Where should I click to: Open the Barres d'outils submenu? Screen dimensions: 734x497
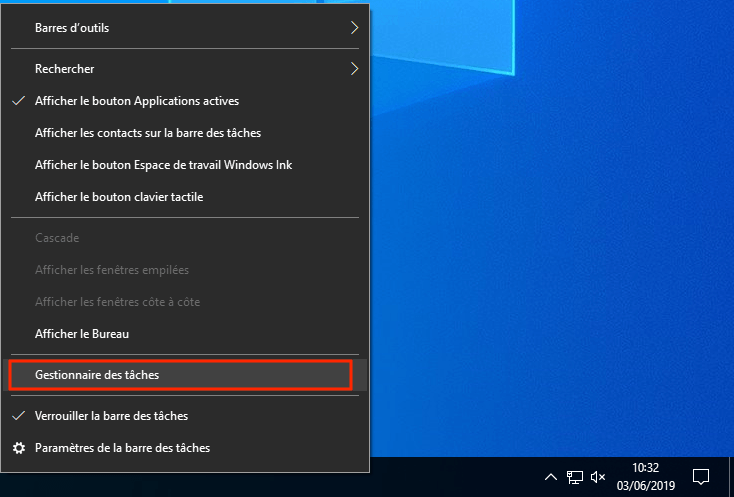tap(190, 28)
